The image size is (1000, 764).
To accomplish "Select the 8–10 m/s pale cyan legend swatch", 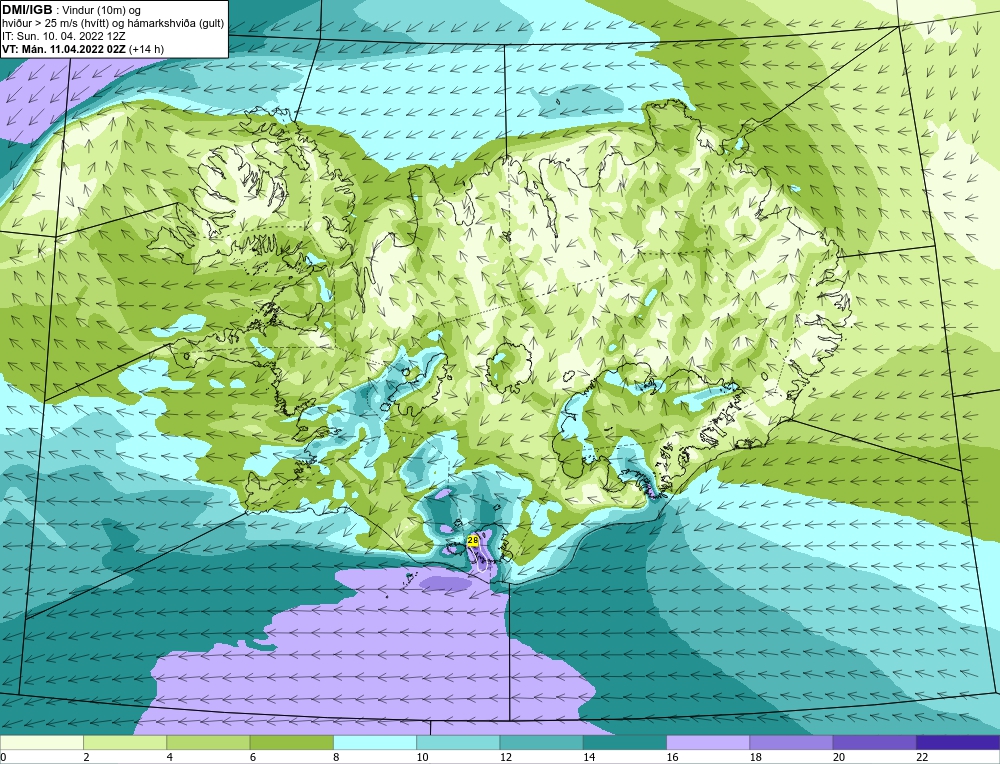I will [x=375, y=742].
